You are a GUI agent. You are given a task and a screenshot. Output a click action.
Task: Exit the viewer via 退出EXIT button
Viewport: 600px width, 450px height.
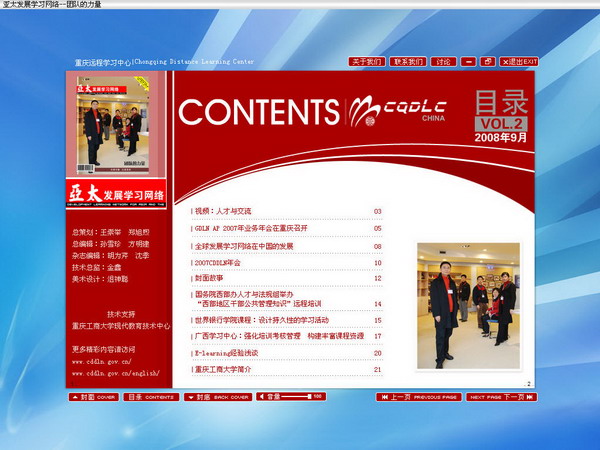[519, 62]
